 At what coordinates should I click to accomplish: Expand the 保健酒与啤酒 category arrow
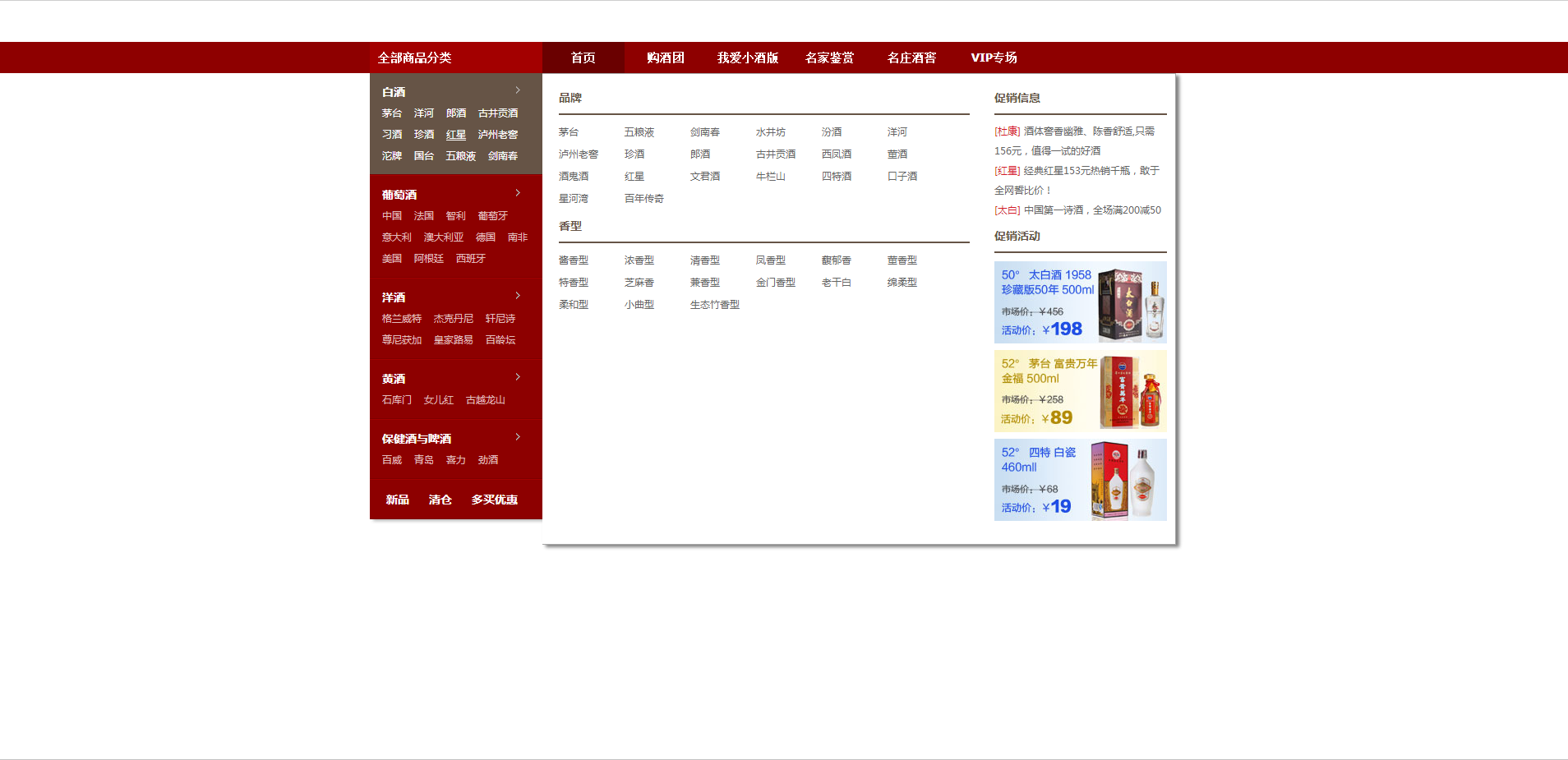pyautogui.click(x=518, y=437)
